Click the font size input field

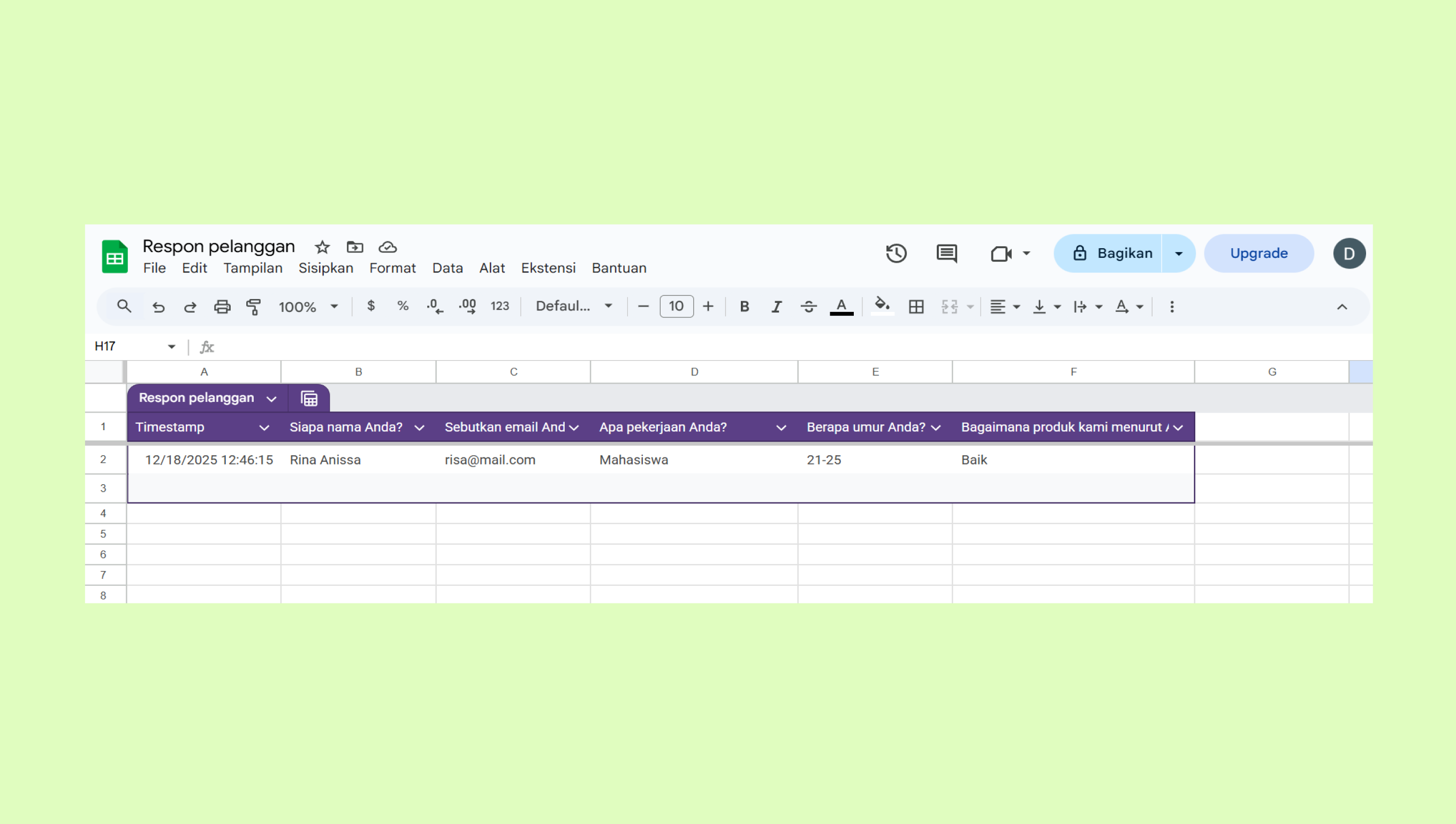676,306
